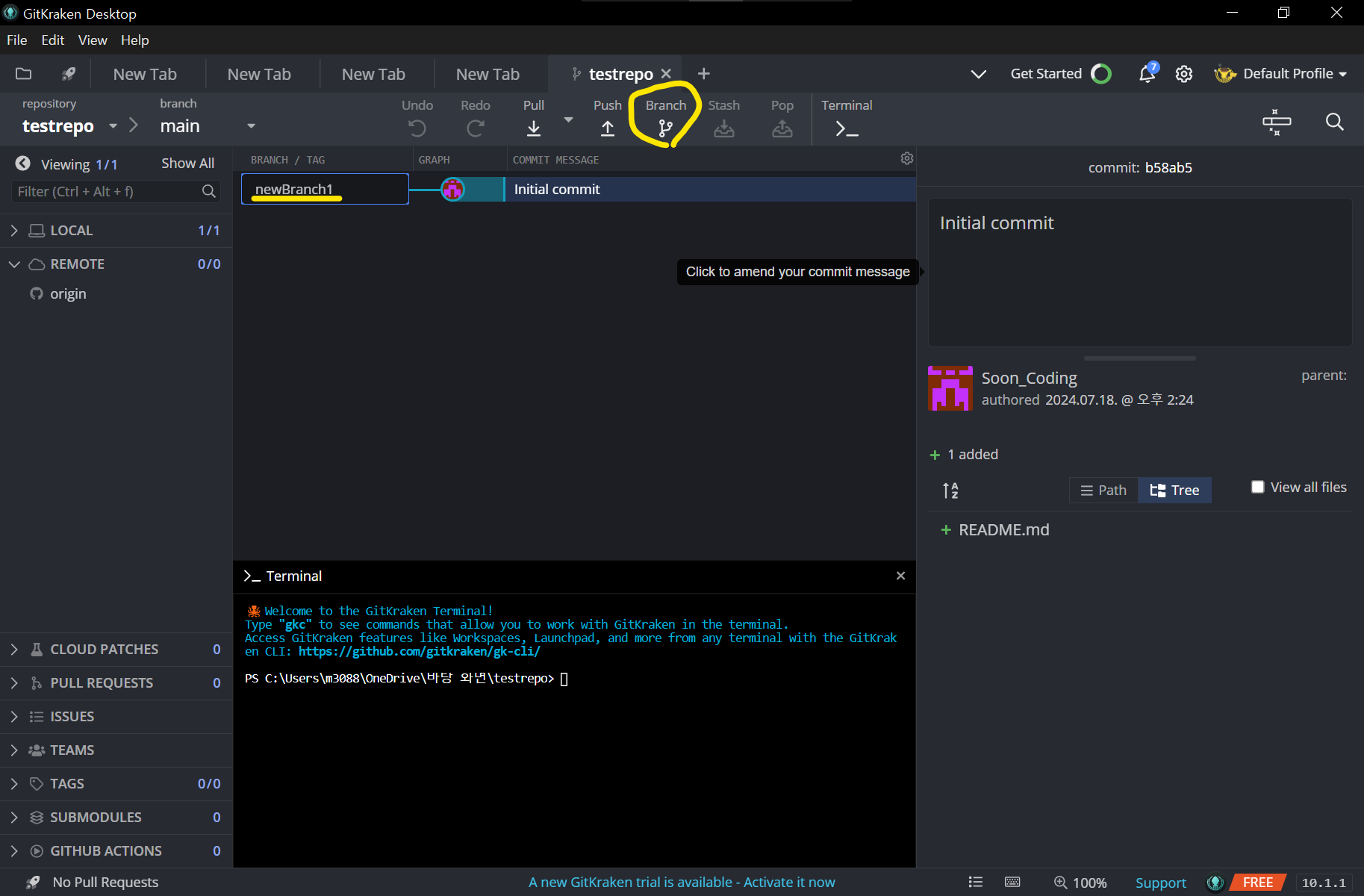Screen dimensions: 1364x896
Task: Open the File menu
Action: tap(17, 40)
